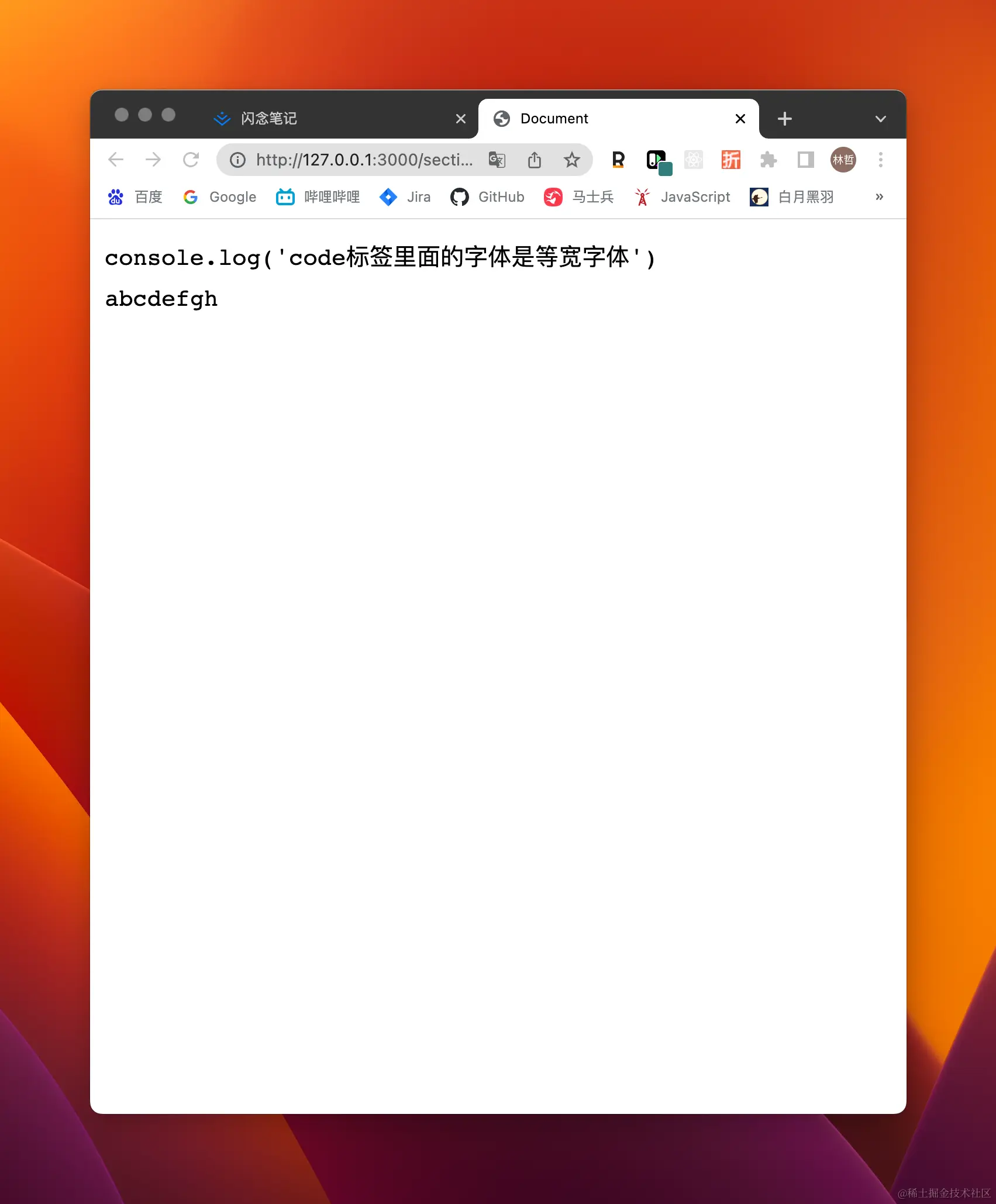Click the share icon in address bar
This screenshot has height=1204, width=996.
[535, 160]
